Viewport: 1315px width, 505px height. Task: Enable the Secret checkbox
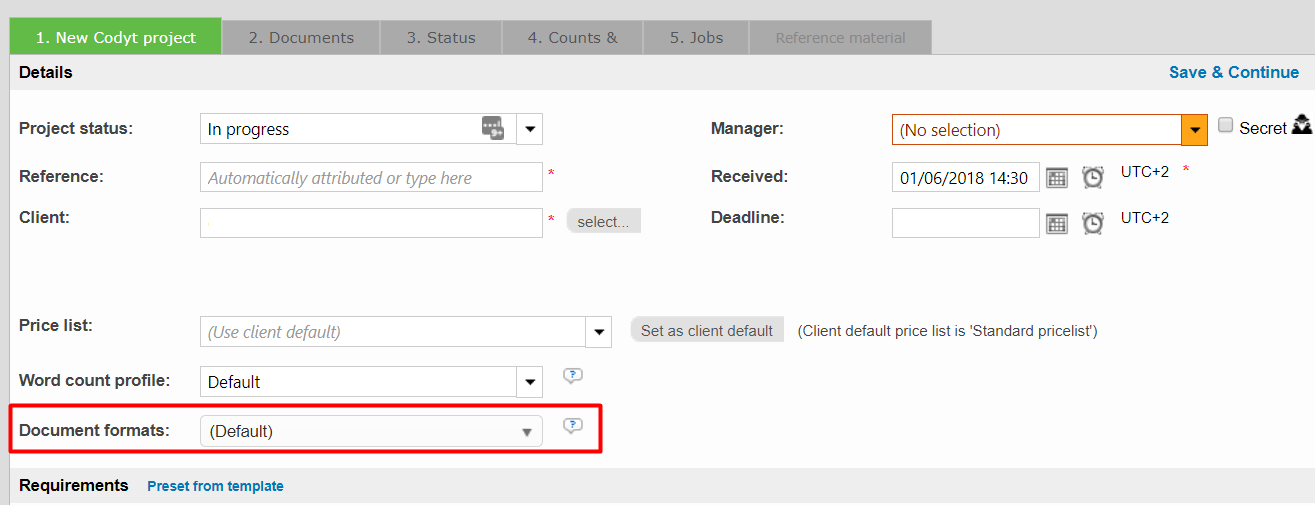pyautogui.click(x=1225, y=126)
